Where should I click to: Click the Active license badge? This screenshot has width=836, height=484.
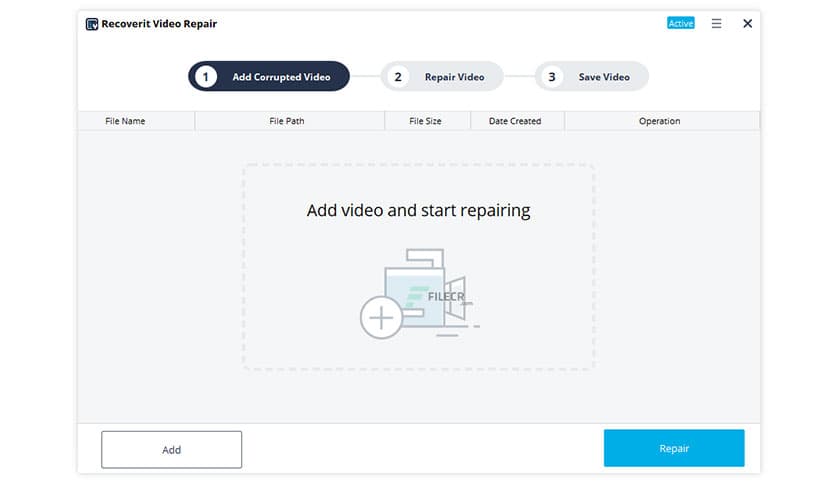tap(680, 23)
